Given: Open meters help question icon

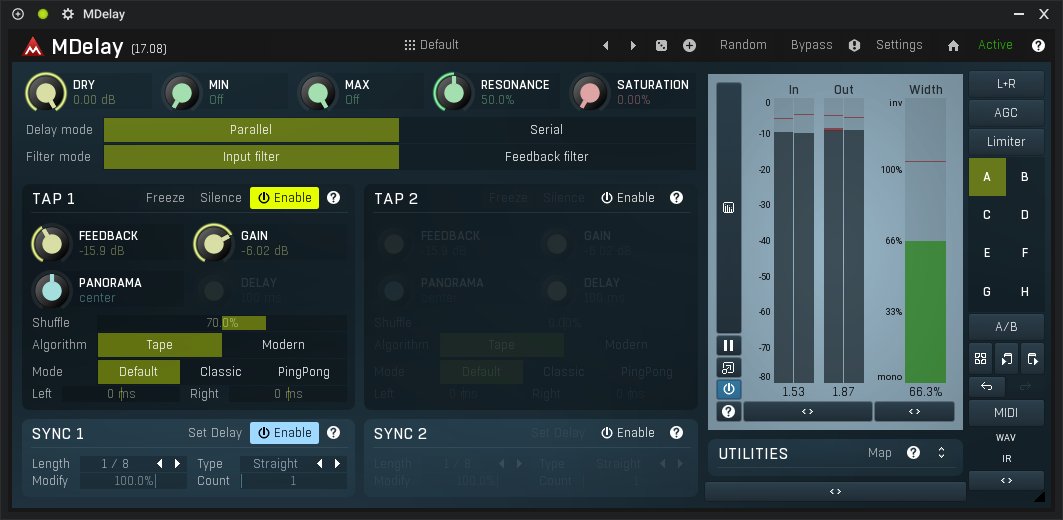Looking at the screenshot, I should 729,412.
